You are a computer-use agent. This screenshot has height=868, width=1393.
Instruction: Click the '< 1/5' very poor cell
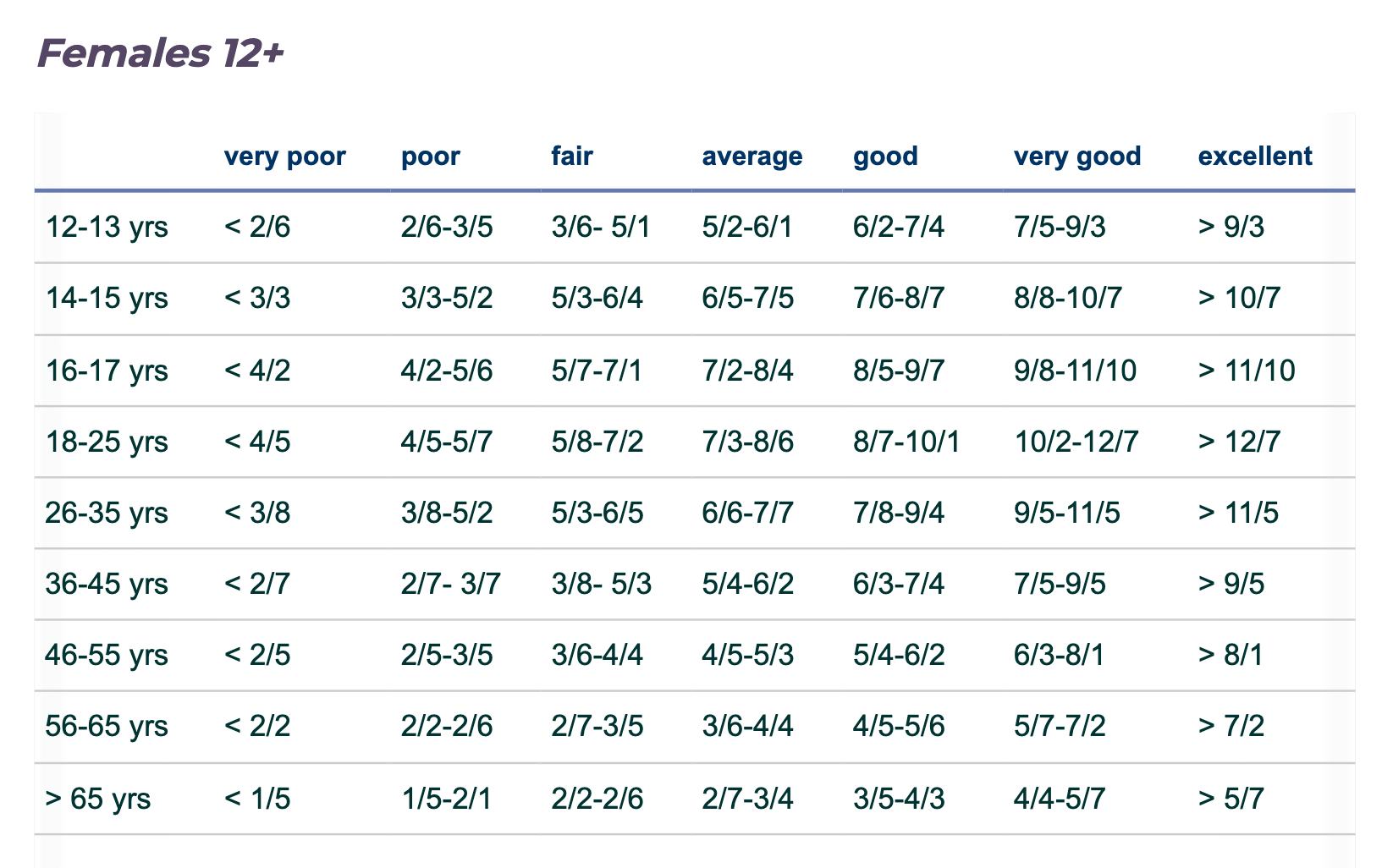coord(257,799)
